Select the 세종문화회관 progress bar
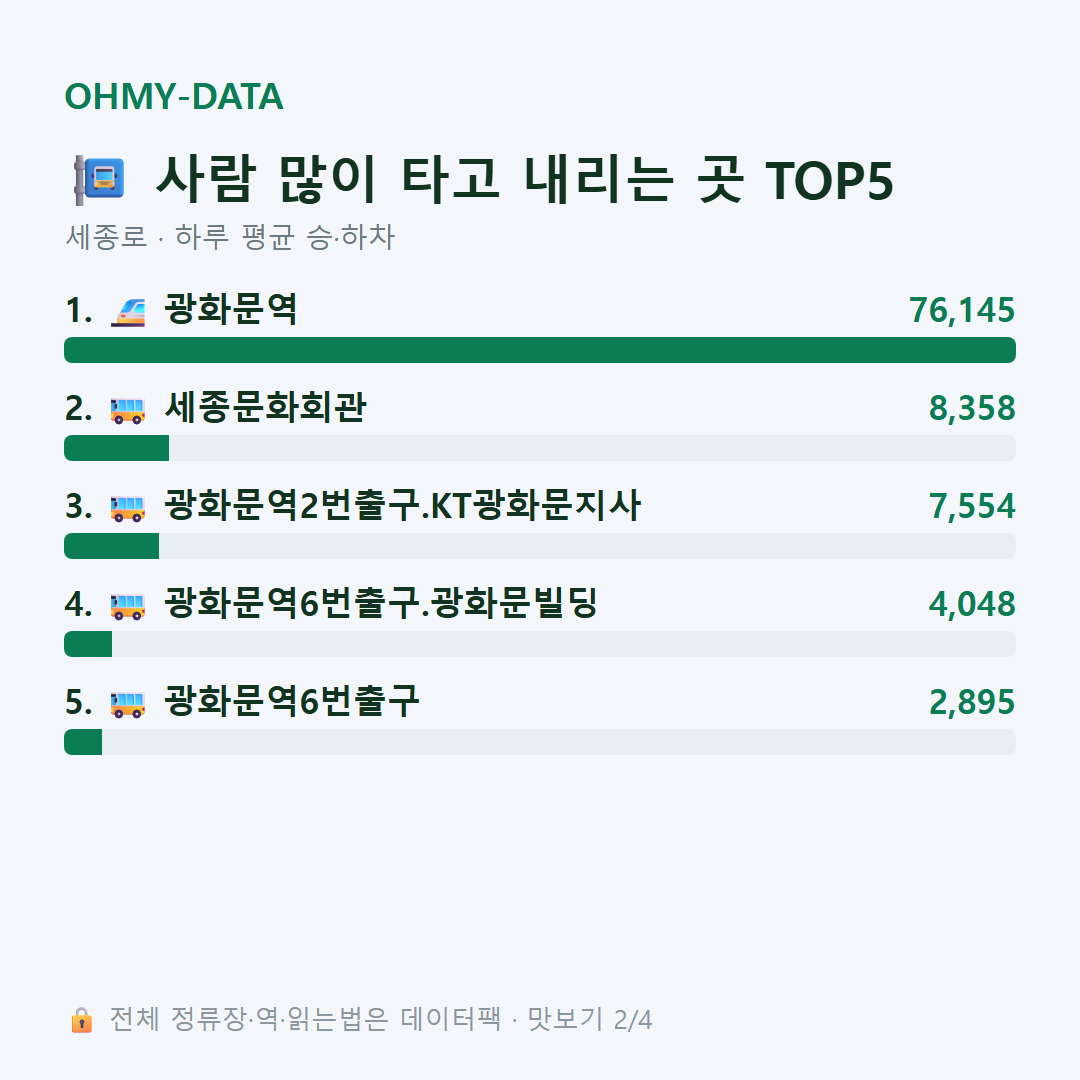The width and height of the screenshot is (1080, 1080). [x=540, y=448]
